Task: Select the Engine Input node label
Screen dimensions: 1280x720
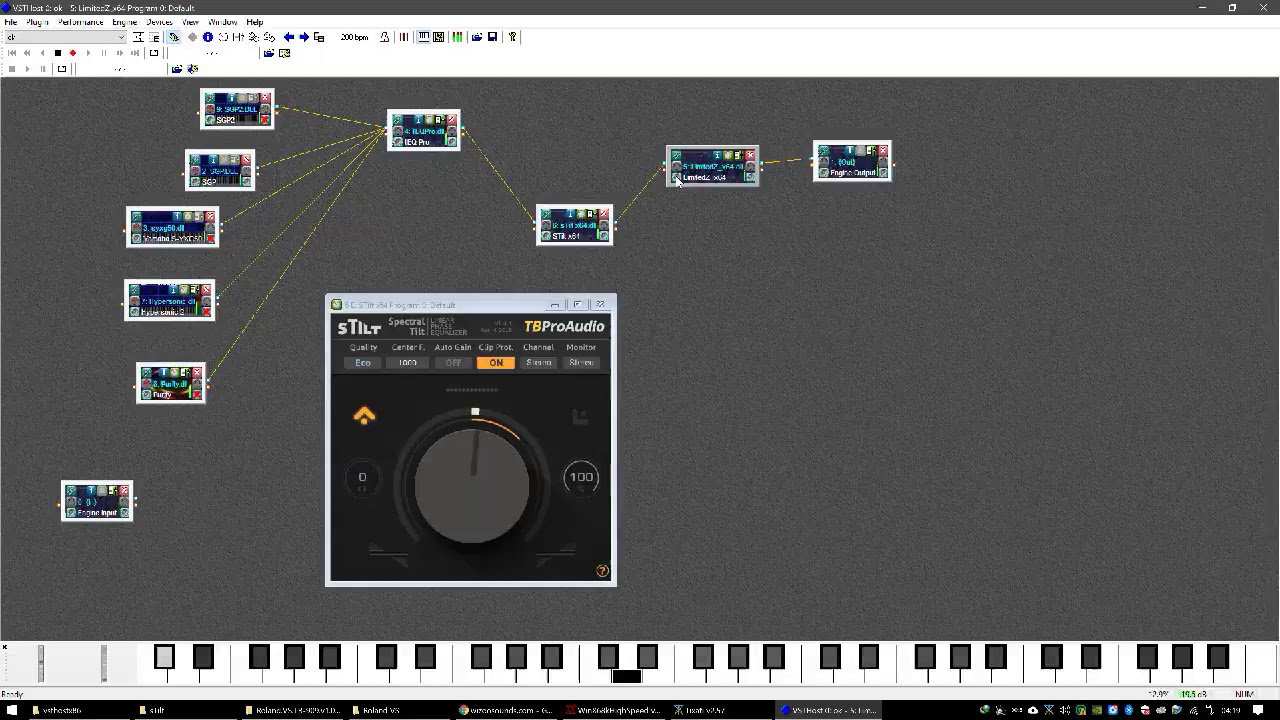Action: pyautogui.click(x=97, y=513)
